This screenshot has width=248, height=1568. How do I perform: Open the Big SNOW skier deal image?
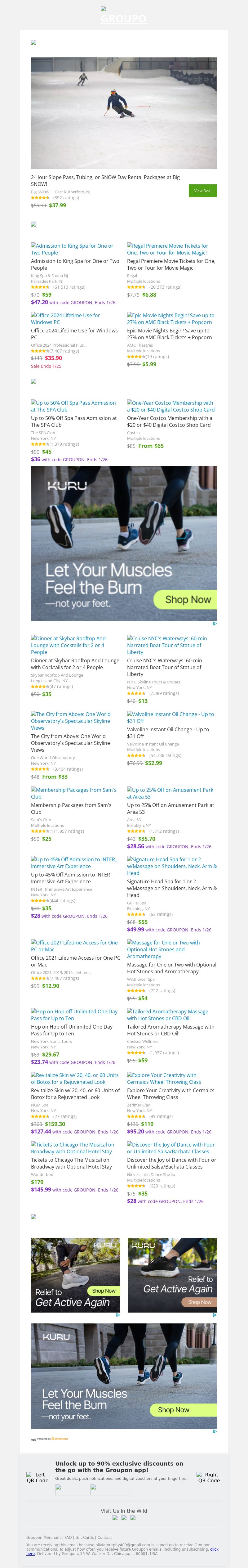tap(124, 113)
